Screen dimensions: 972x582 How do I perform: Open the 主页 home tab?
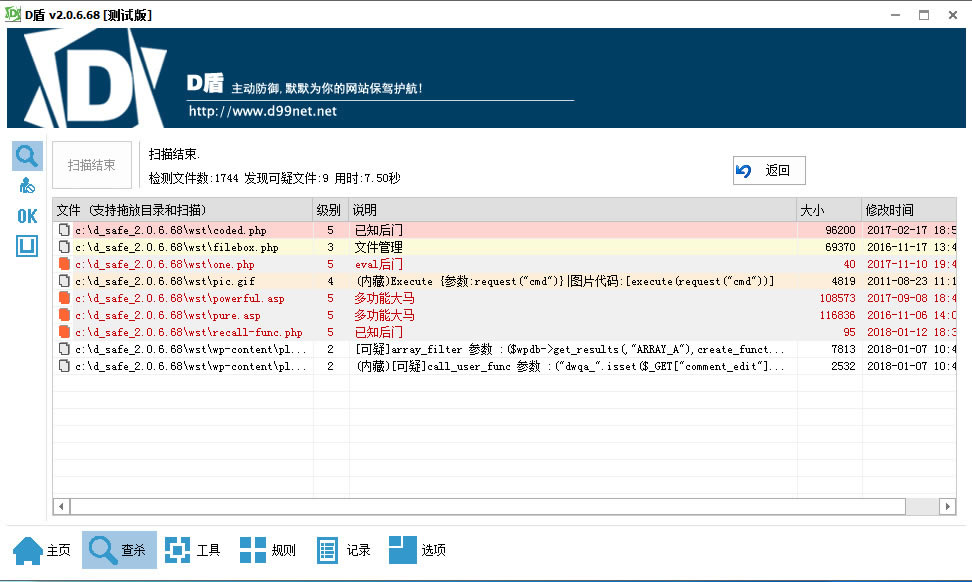coord(42,550)
